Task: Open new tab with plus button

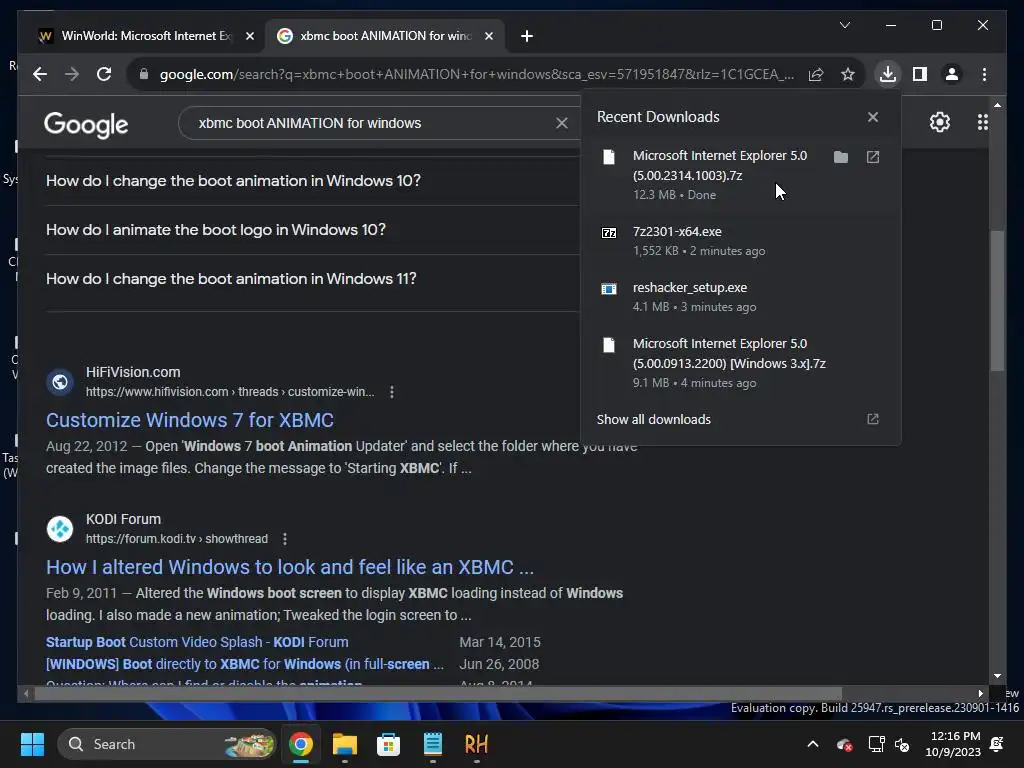Action: coord(527,36)
